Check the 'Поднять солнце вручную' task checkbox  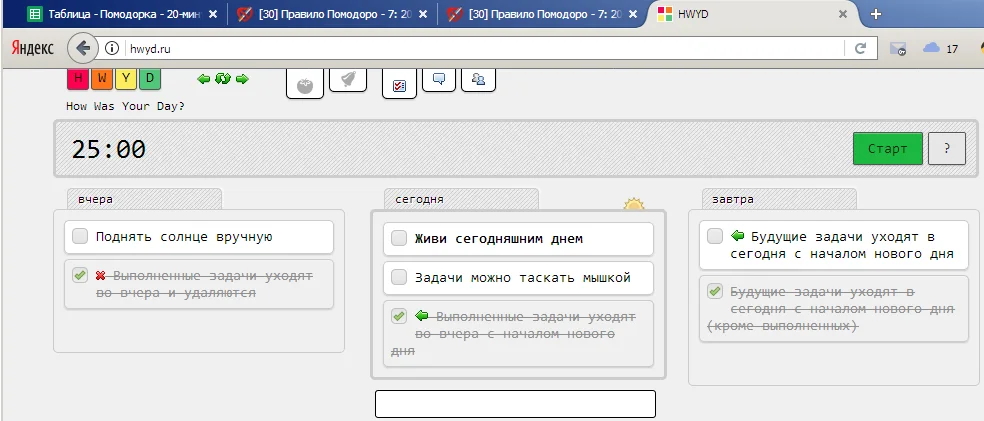[x=80, y=237]
